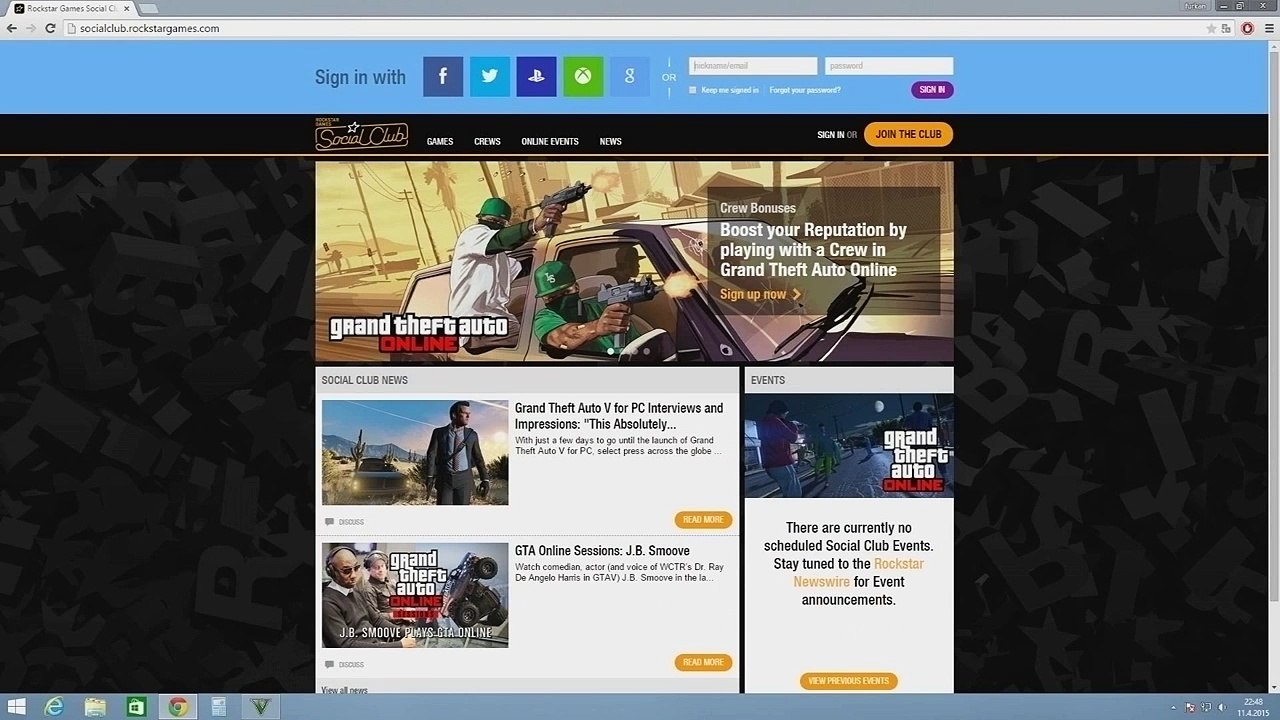The image size is (1280, 720).
Task: Toggle the Keep me signed in checkbox
Action: (692, 90)
